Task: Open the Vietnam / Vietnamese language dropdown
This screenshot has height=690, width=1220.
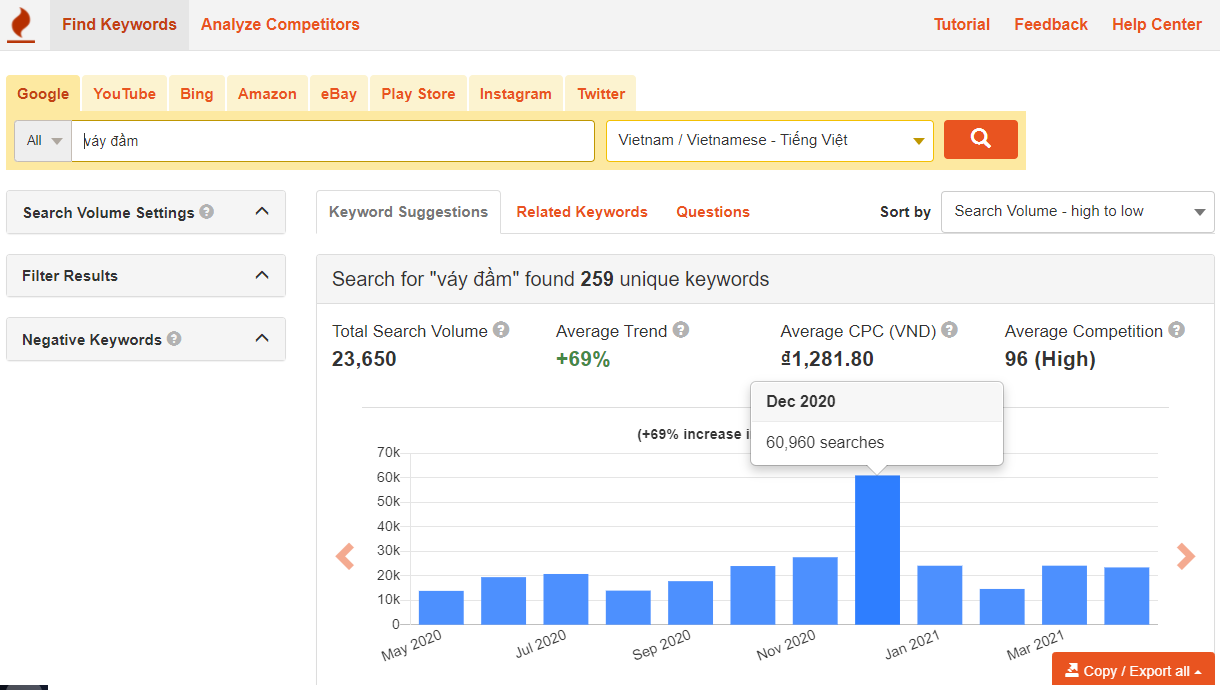Action: (x=770, y=141)
